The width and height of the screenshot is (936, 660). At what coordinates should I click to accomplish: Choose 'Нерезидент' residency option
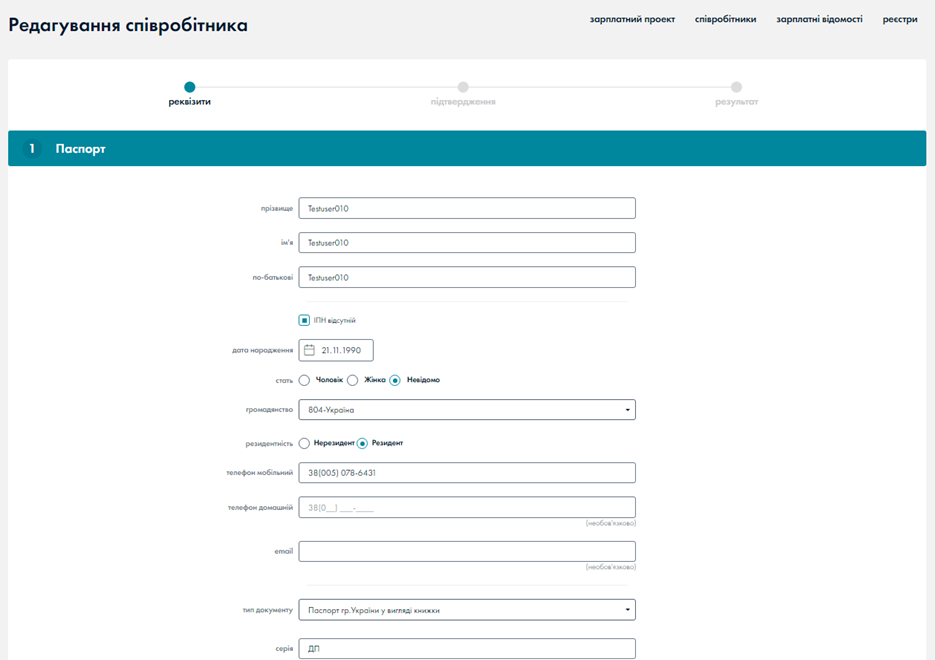[x=304, y=443]
